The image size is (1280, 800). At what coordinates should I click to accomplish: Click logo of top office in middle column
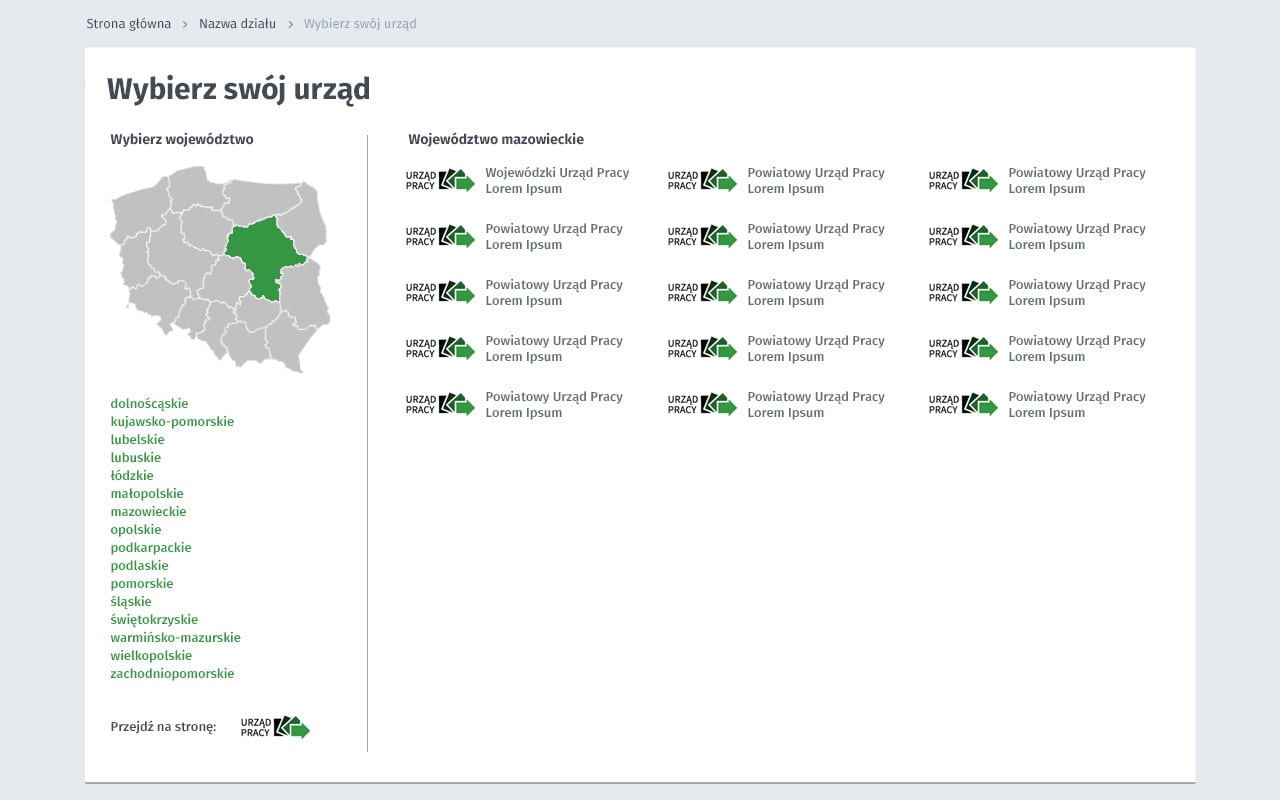(x=702, y=180)
